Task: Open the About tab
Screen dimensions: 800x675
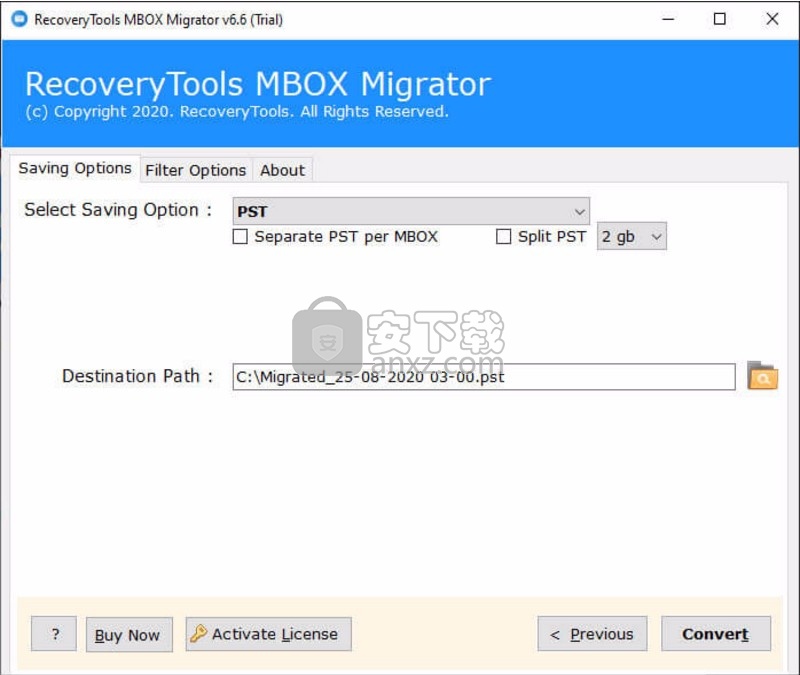Action: click(282, 170)
